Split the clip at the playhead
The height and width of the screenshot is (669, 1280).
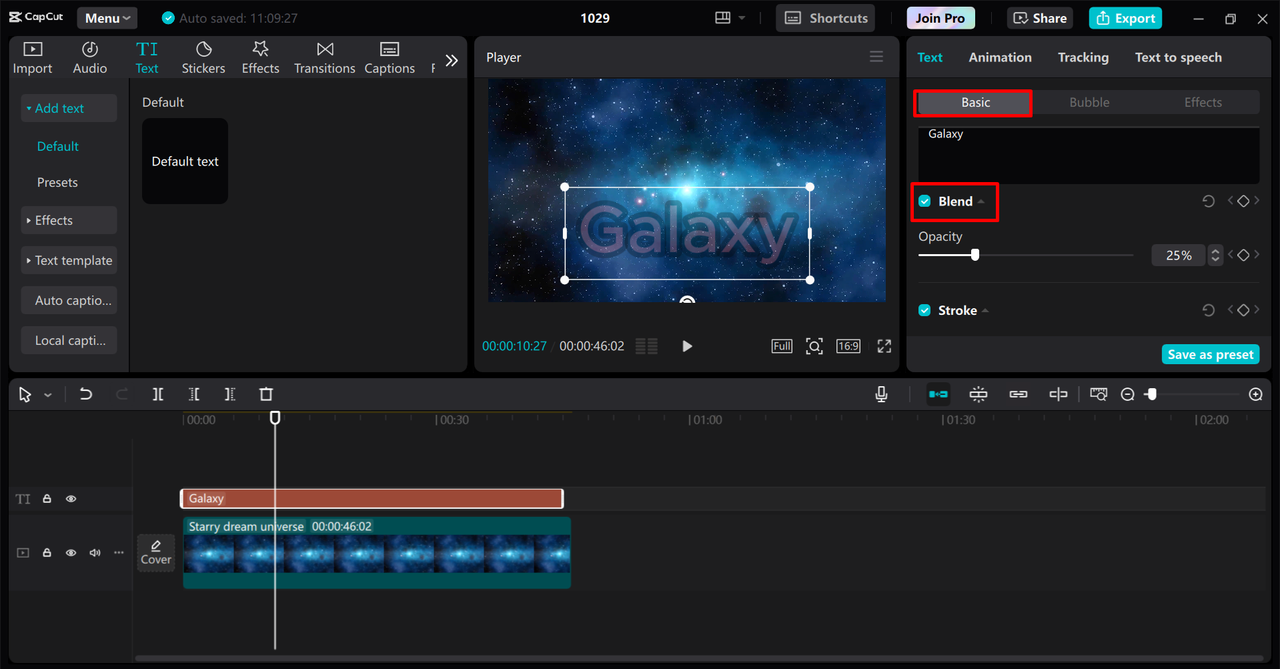coord(158,394)
